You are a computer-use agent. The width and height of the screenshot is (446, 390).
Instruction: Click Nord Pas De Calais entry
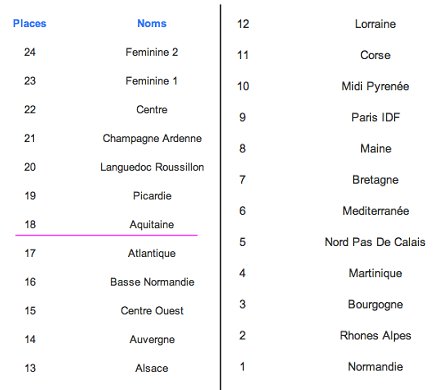(x=375, y=242)
